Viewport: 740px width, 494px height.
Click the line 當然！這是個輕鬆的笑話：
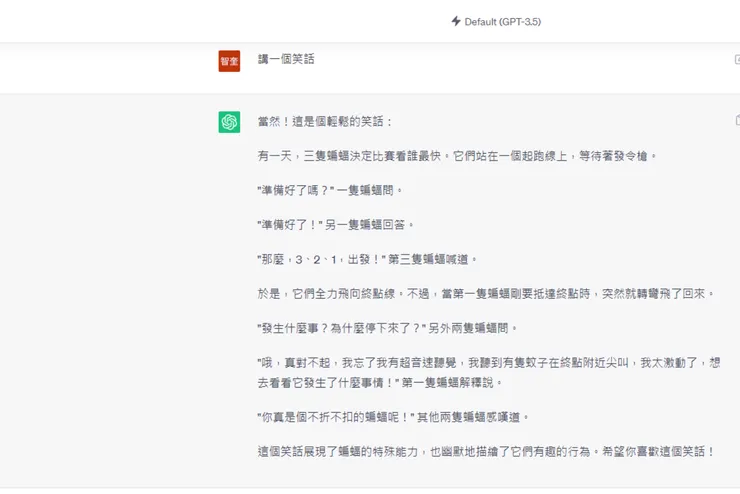pyautogui.click(x=325, y=122)
